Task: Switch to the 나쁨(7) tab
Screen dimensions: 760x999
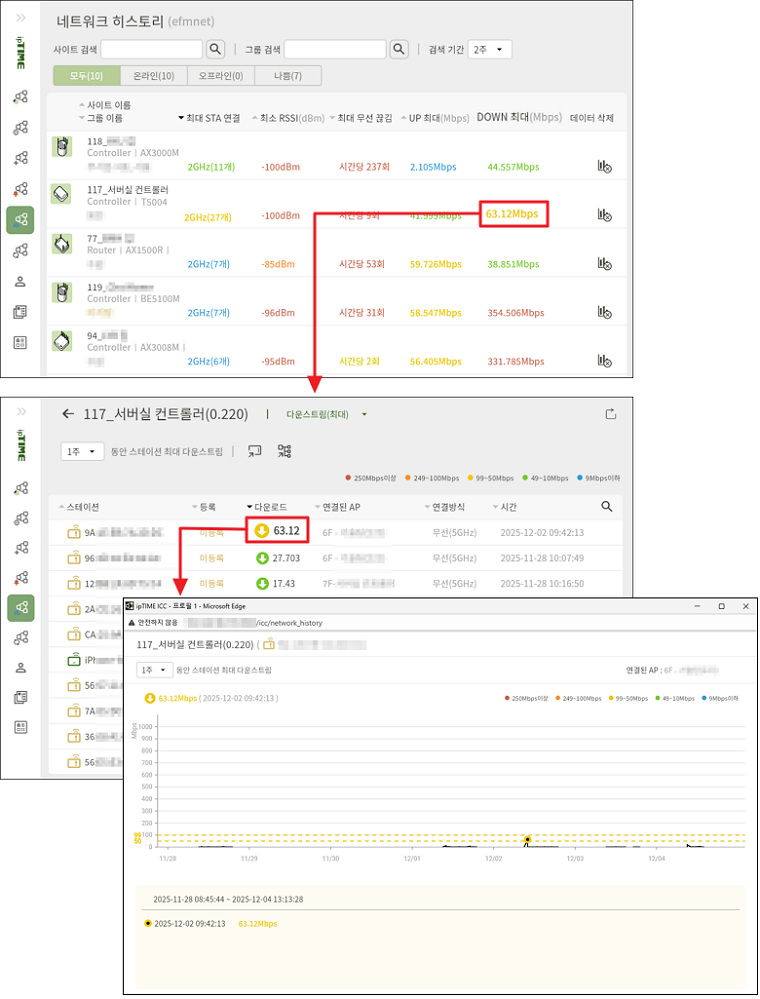Action: pyautogui.click(x=288, y=76)
